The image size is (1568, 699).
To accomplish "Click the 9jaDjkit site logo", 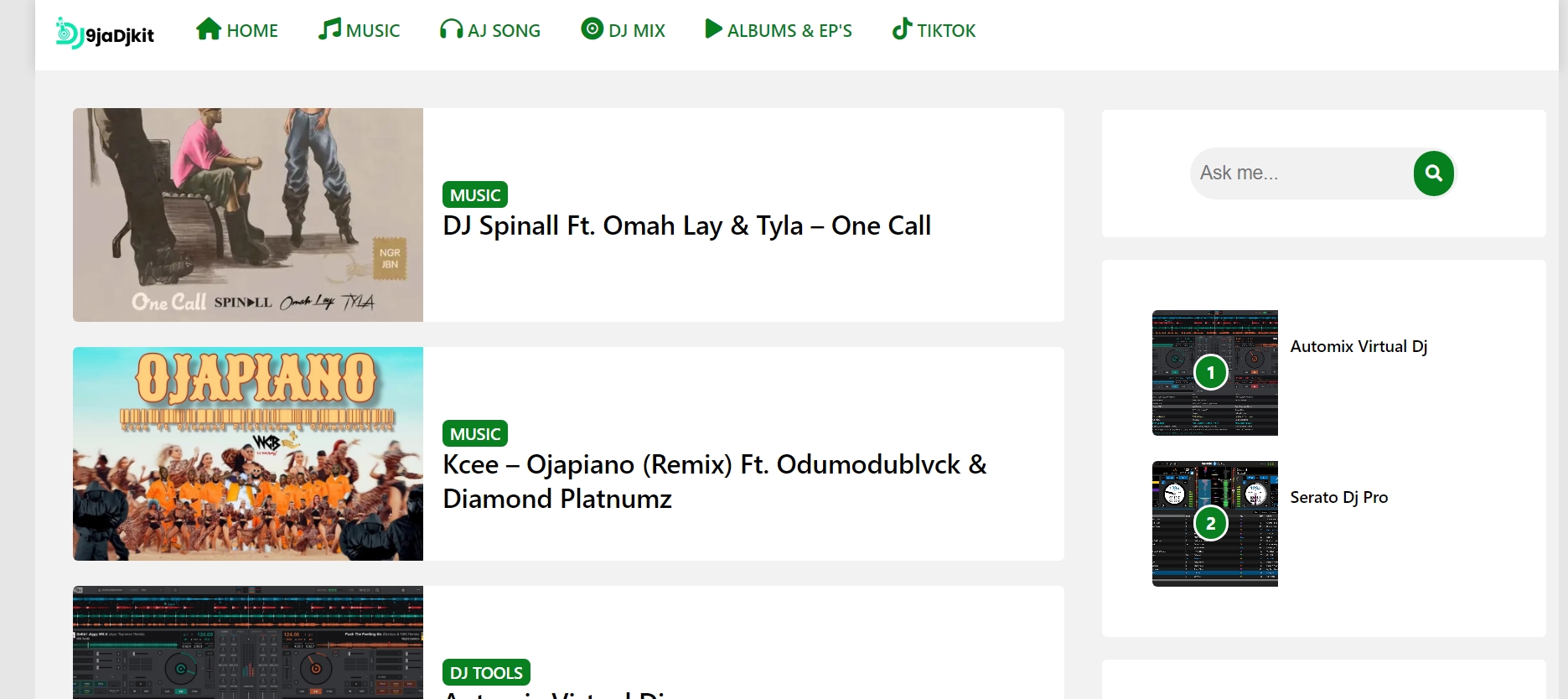I will pyautogui.click(x=105, y=33).
